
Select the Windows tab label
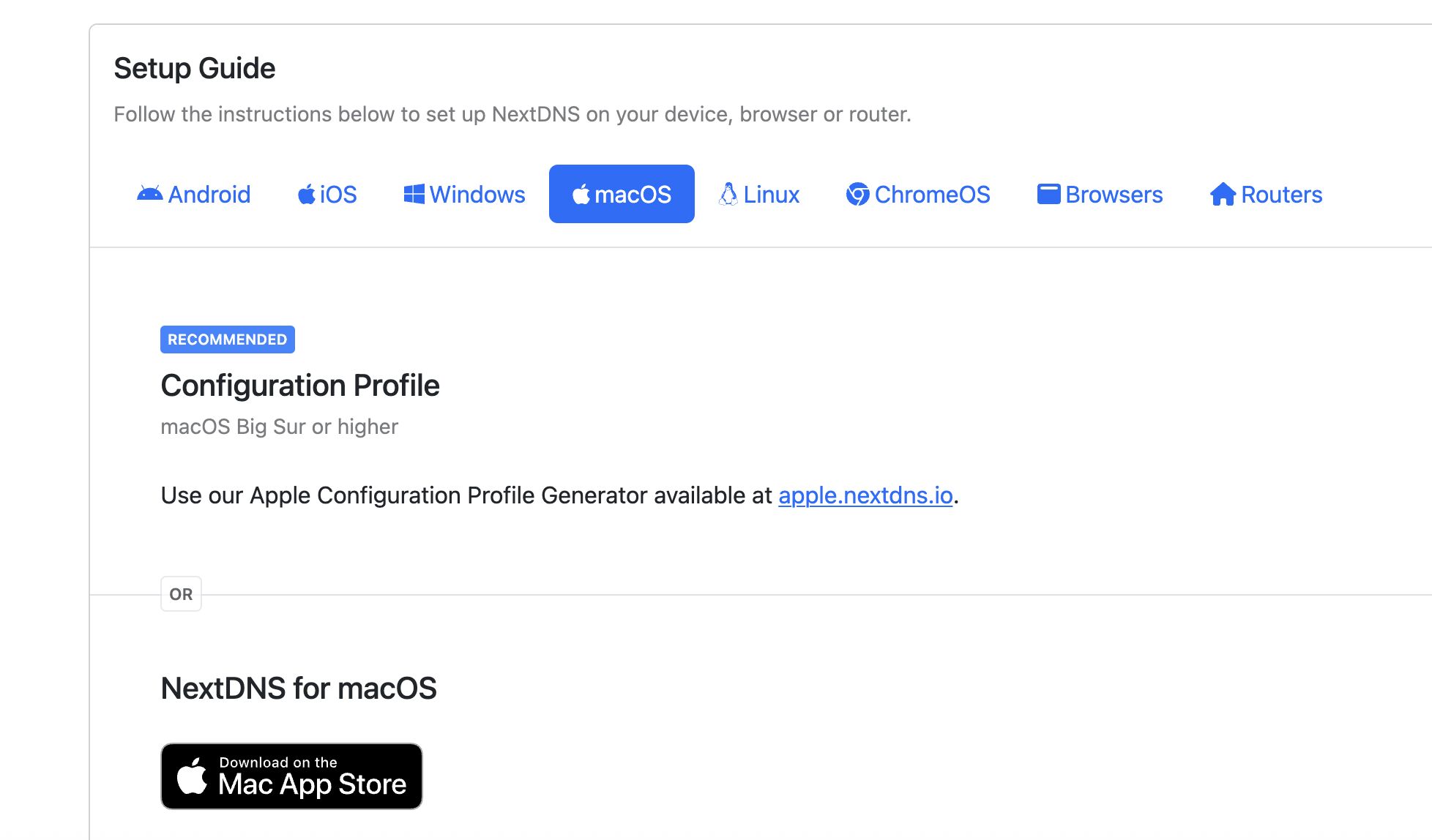[x=477, y=195]
